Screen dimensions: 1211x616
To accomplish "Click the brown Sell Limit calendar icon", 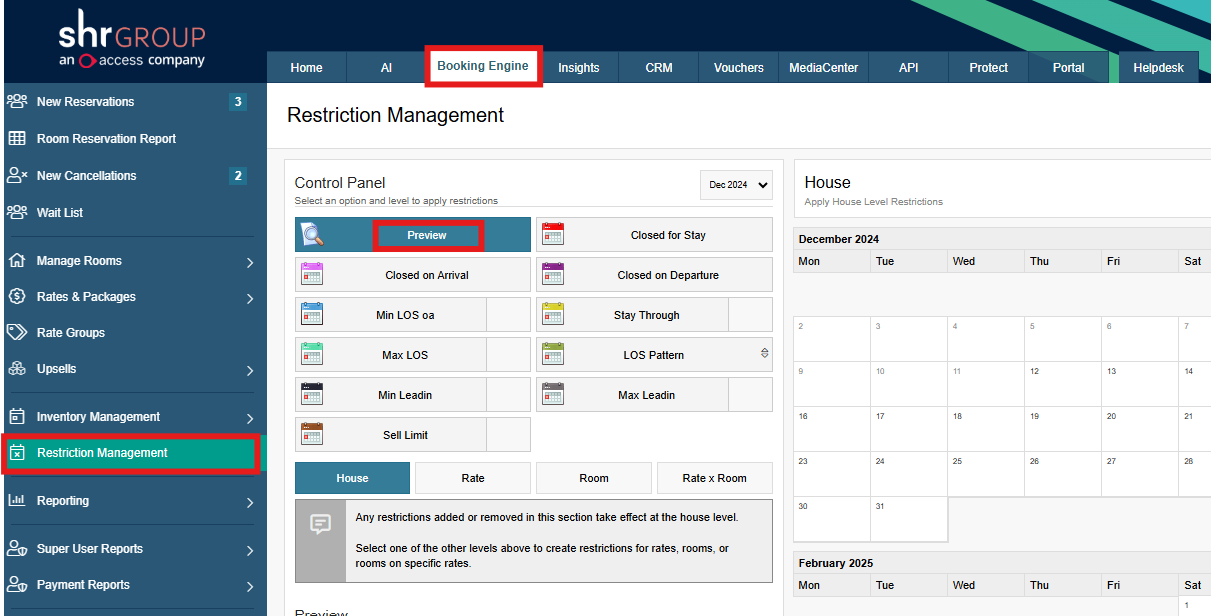I will pos(312,435).
